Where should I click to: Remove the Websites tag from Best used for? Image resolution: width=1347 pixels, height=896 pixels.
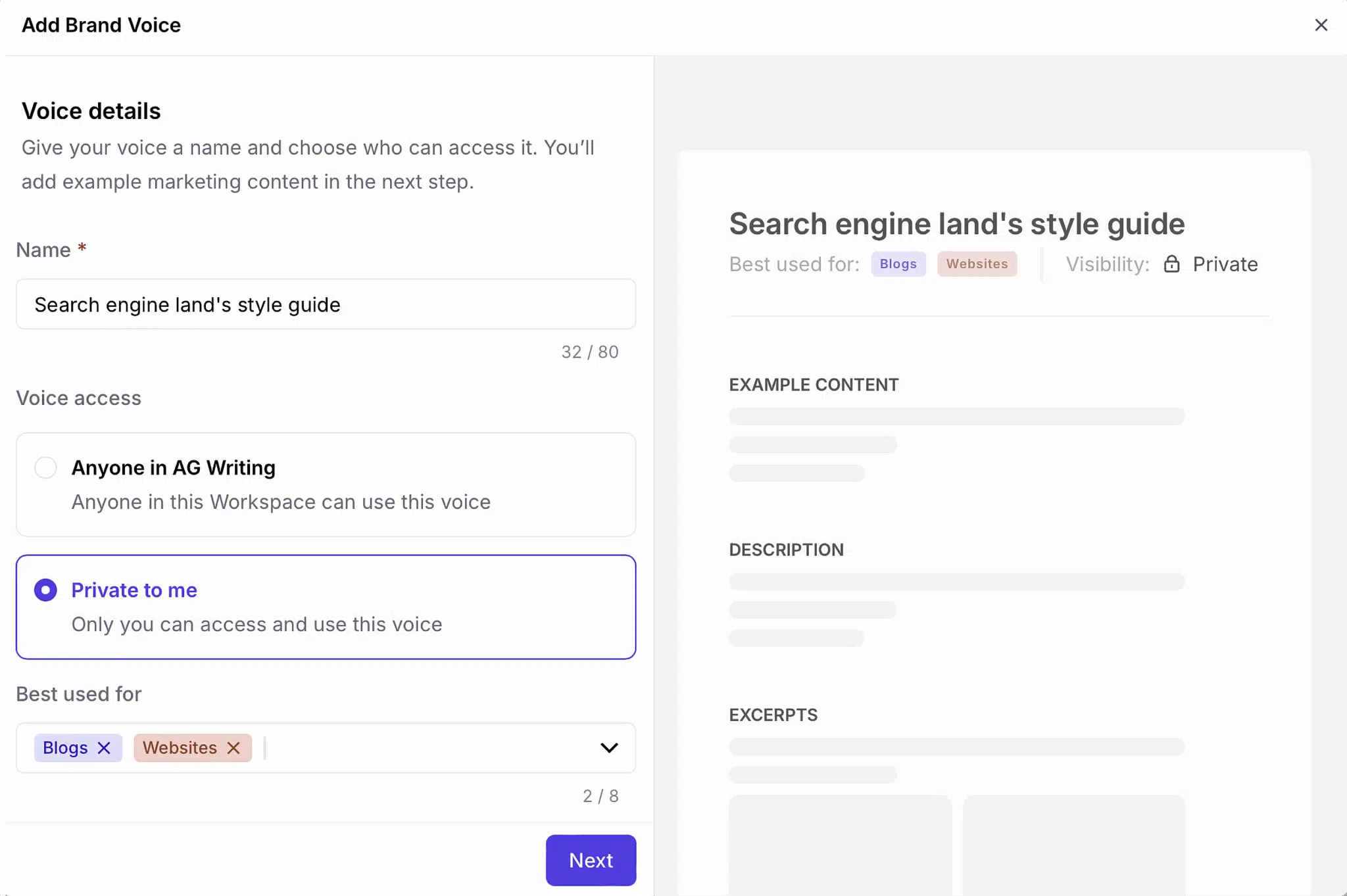tap(233, 748)
